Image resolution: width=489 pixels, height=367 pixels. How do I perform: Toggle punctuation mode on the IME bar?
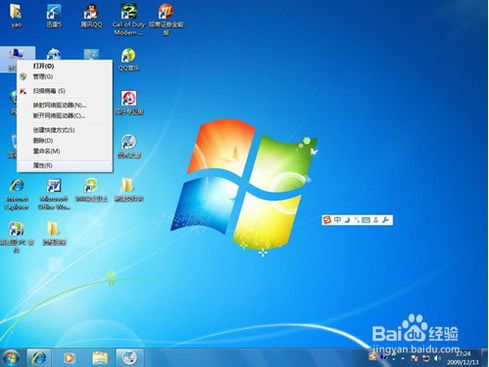tap(357, 220)
